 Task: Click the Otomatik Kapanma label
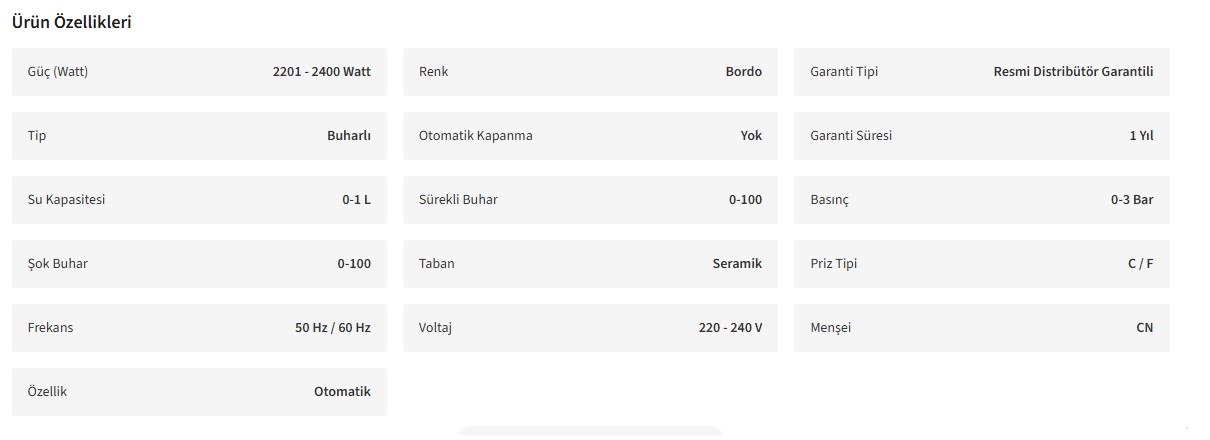pos(475,136)
